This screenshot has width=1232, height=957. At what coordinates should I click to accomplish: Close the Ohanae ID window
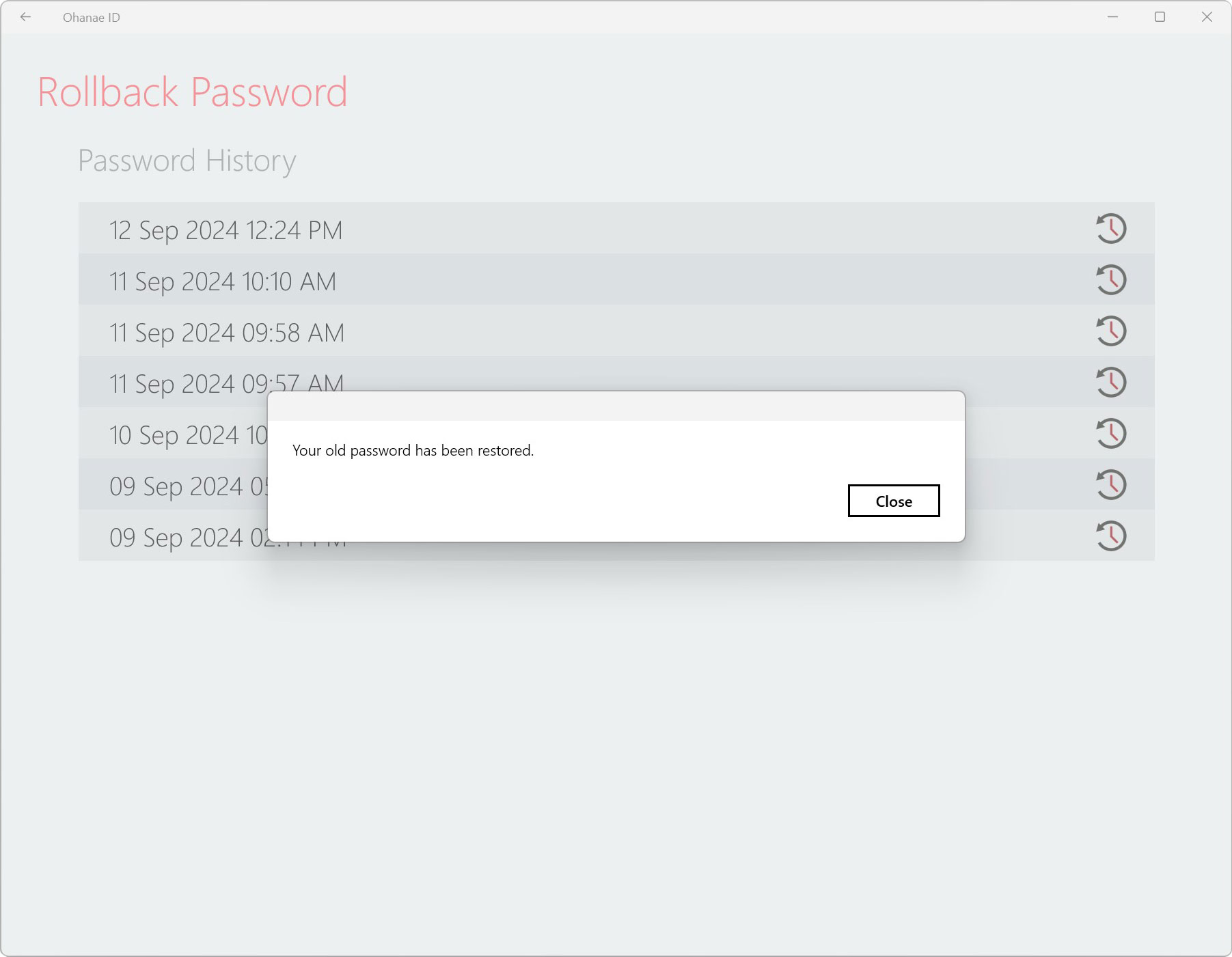(x=1207, y=17)
